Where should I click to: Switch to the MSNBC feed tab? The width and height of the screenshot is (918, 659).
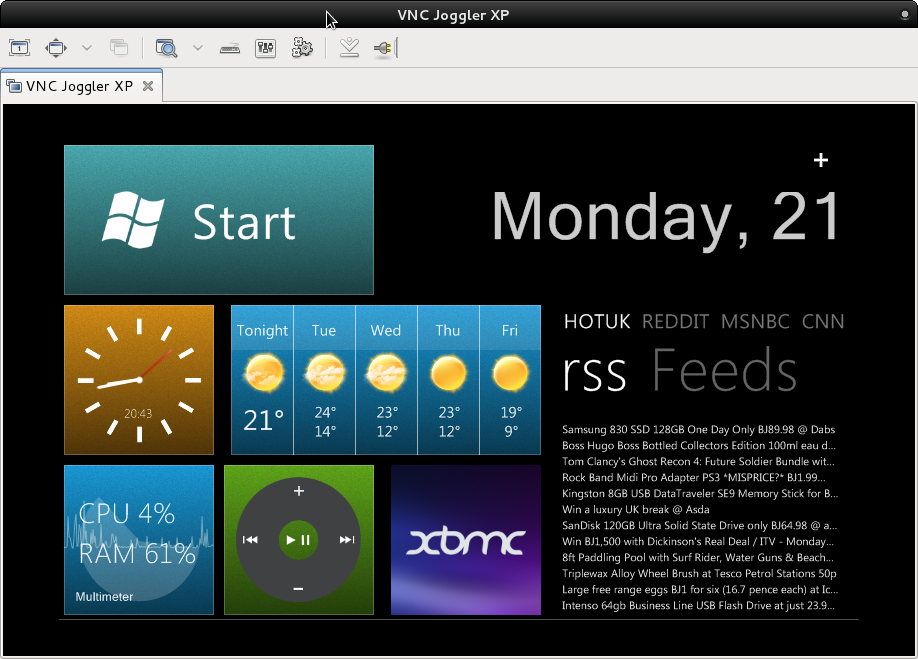click(x=755, y=321)
